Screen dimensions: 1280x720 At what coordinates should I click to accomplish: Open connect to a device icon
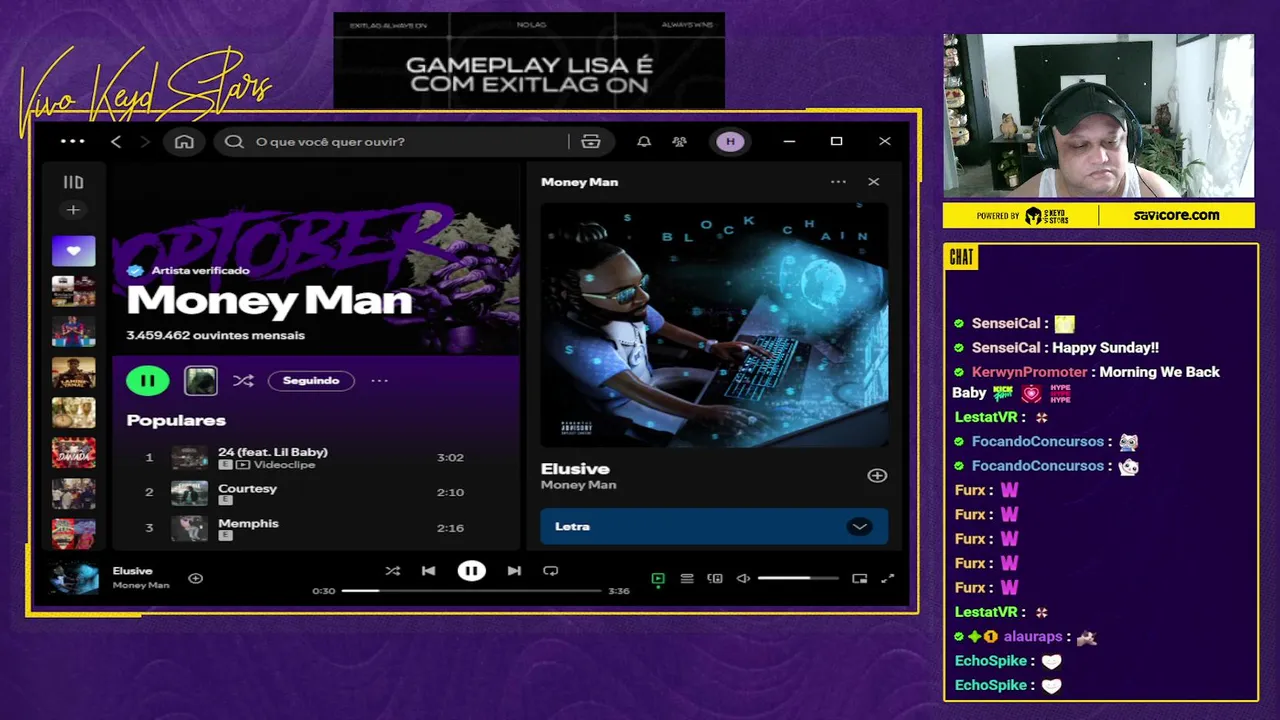715,578
